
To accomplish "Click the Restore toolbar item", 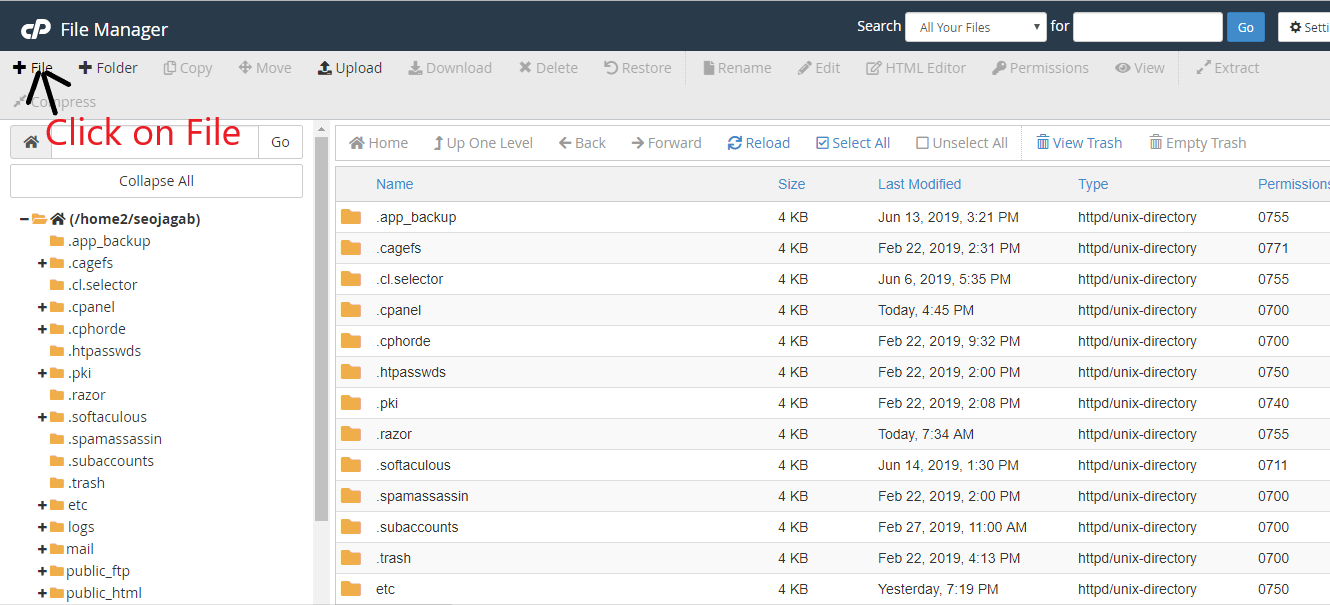I will 638,68.
